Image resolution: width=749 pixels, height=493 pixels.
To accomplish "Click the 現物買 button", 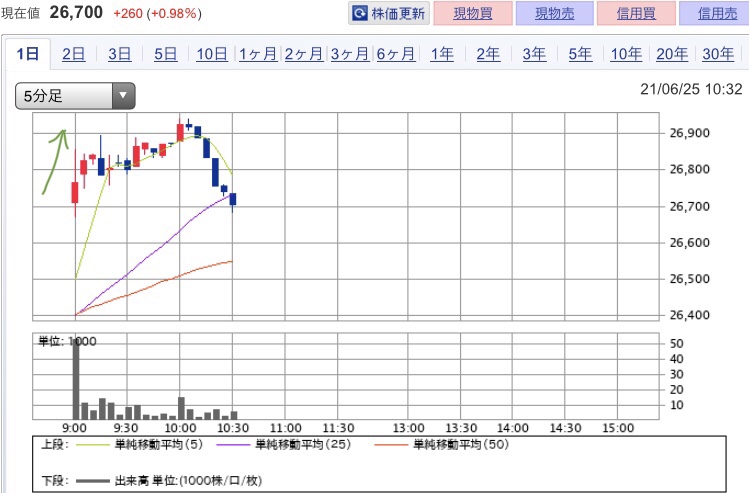I will (473, 13).
